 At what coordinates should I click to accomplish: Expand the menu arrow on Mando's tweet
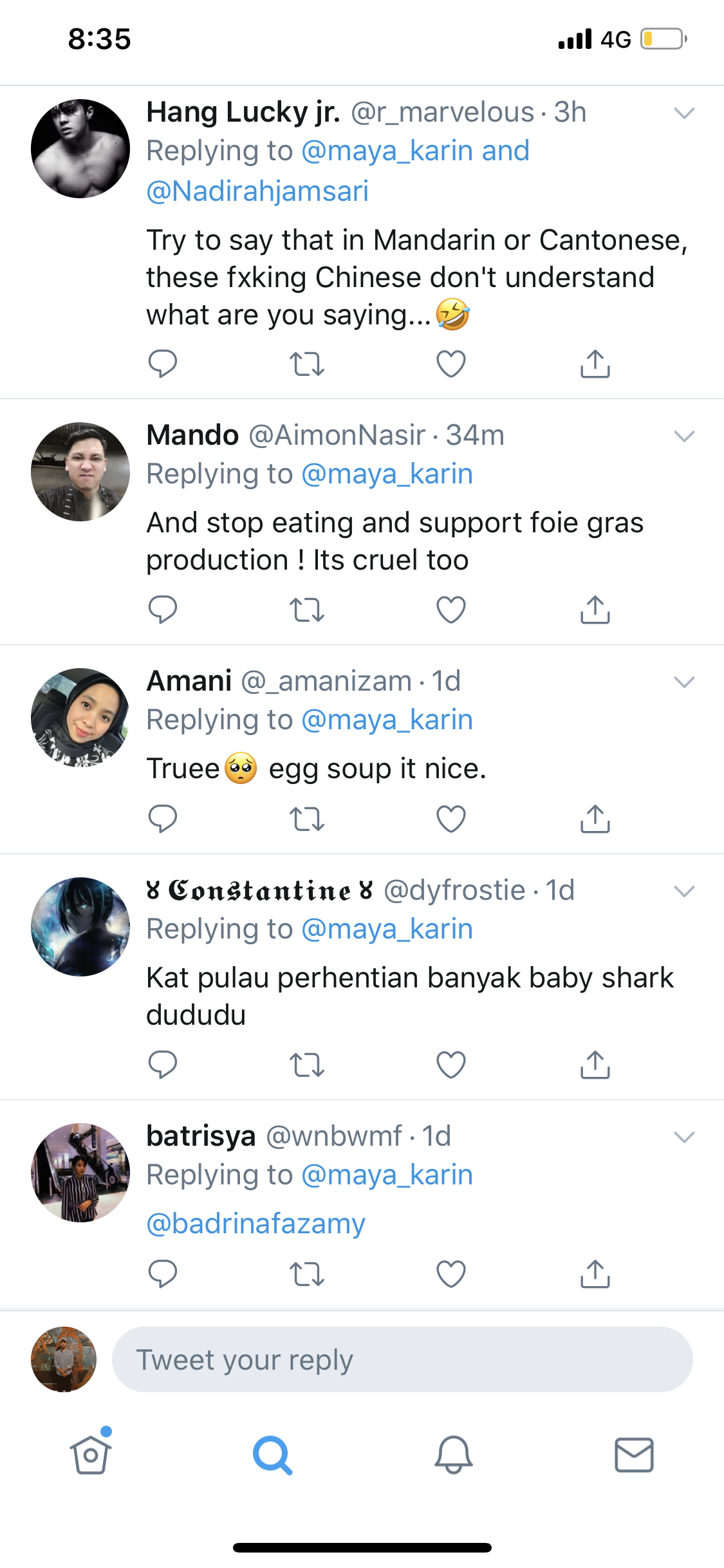pyautogui.click(x=683, y=436)
